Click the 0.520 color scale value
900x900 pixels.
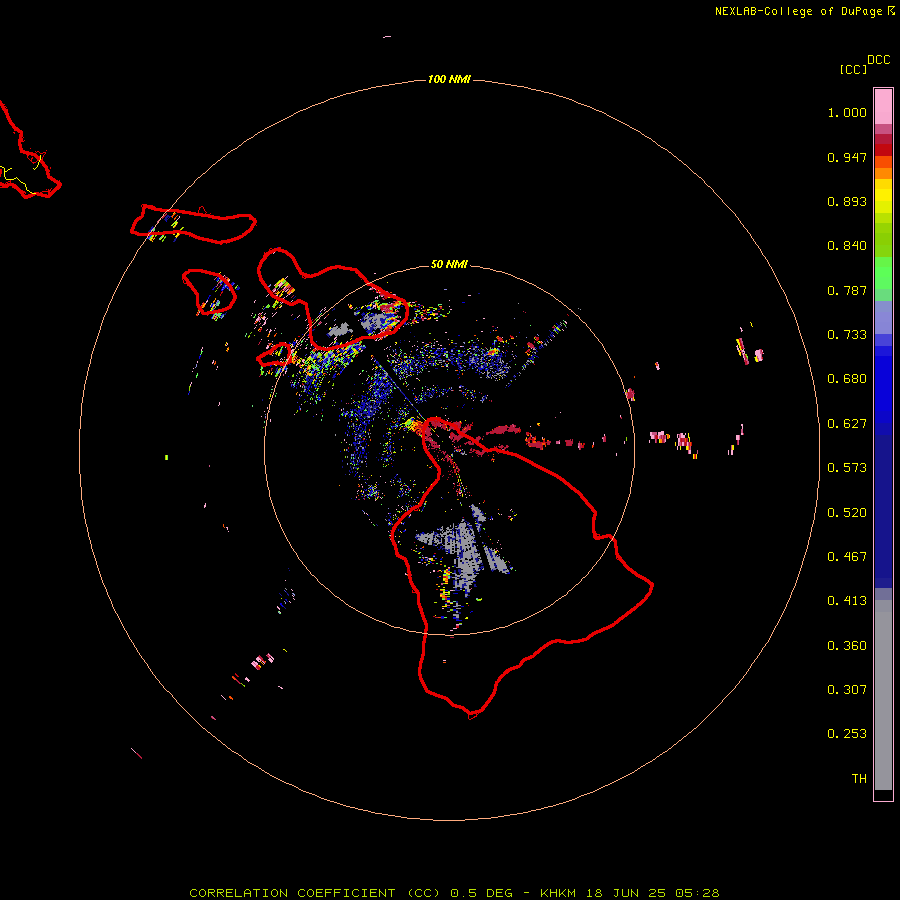click(x=847, y=513)
